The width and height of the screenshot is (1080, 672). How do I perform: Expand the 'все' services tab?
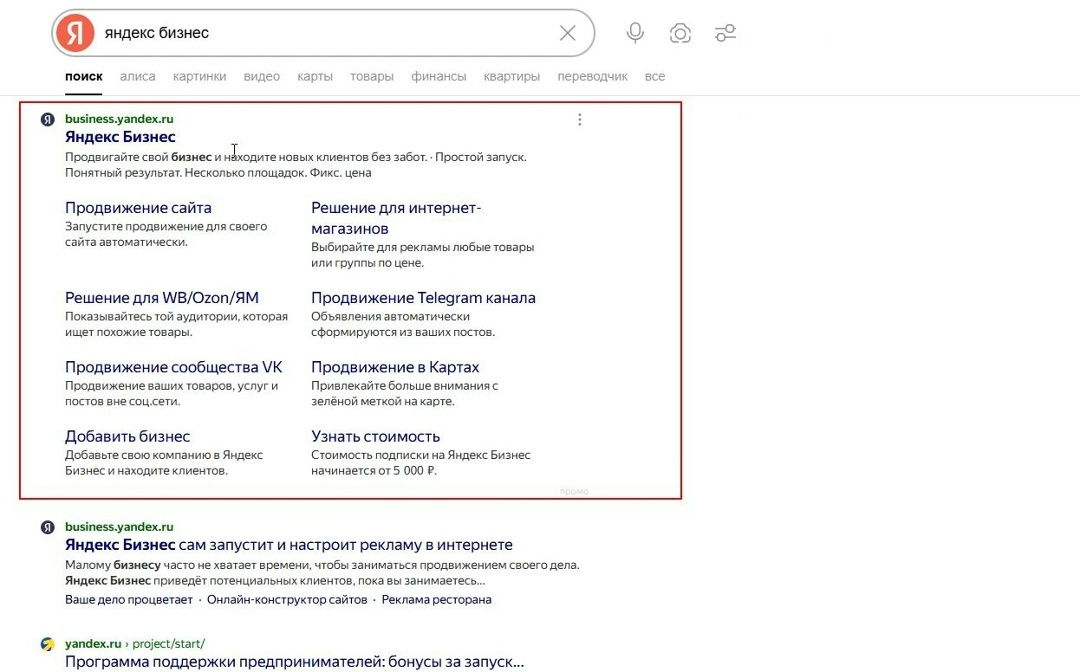click(655, 76)
